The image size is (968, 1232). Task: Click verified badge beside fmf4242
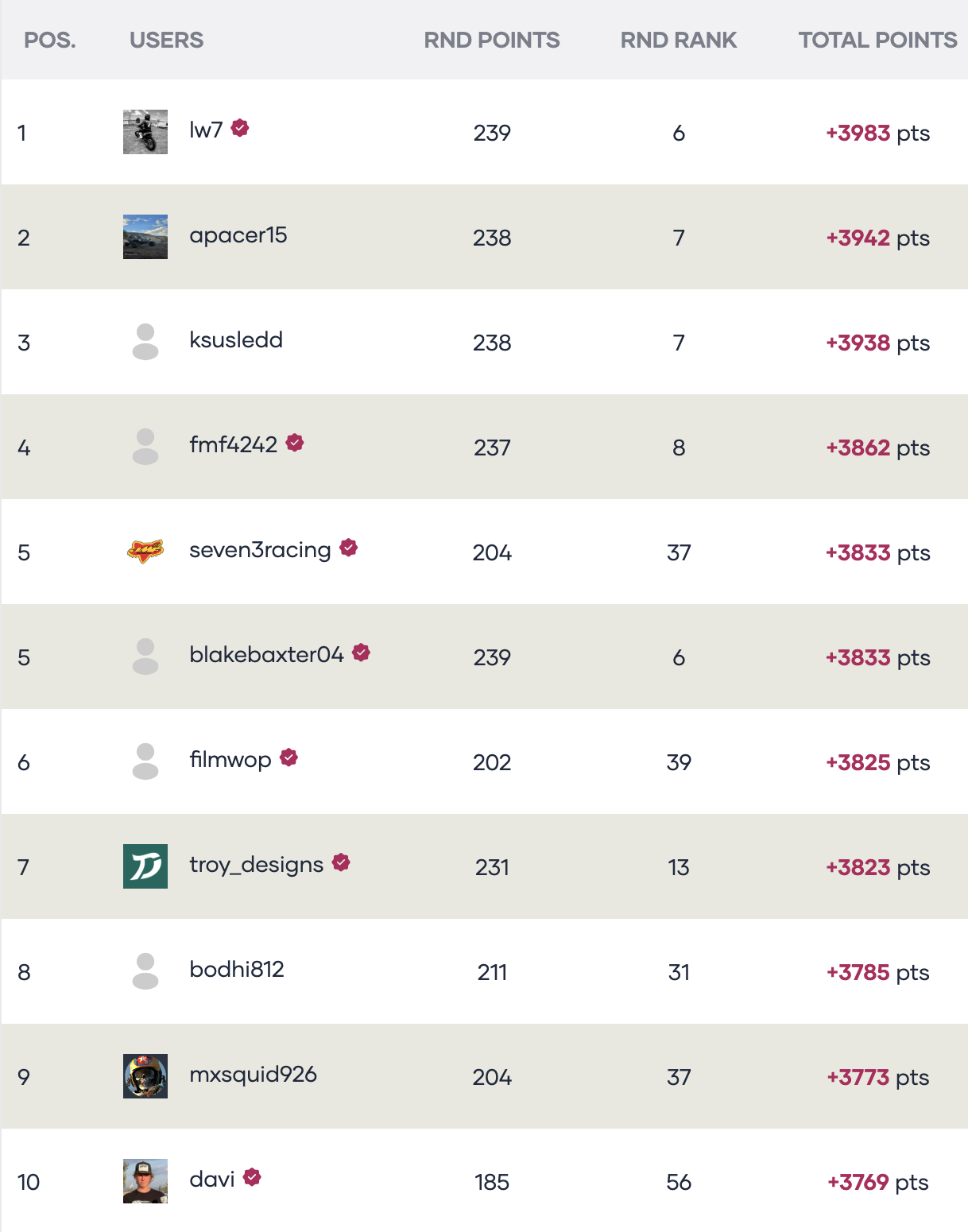[295, 443]
